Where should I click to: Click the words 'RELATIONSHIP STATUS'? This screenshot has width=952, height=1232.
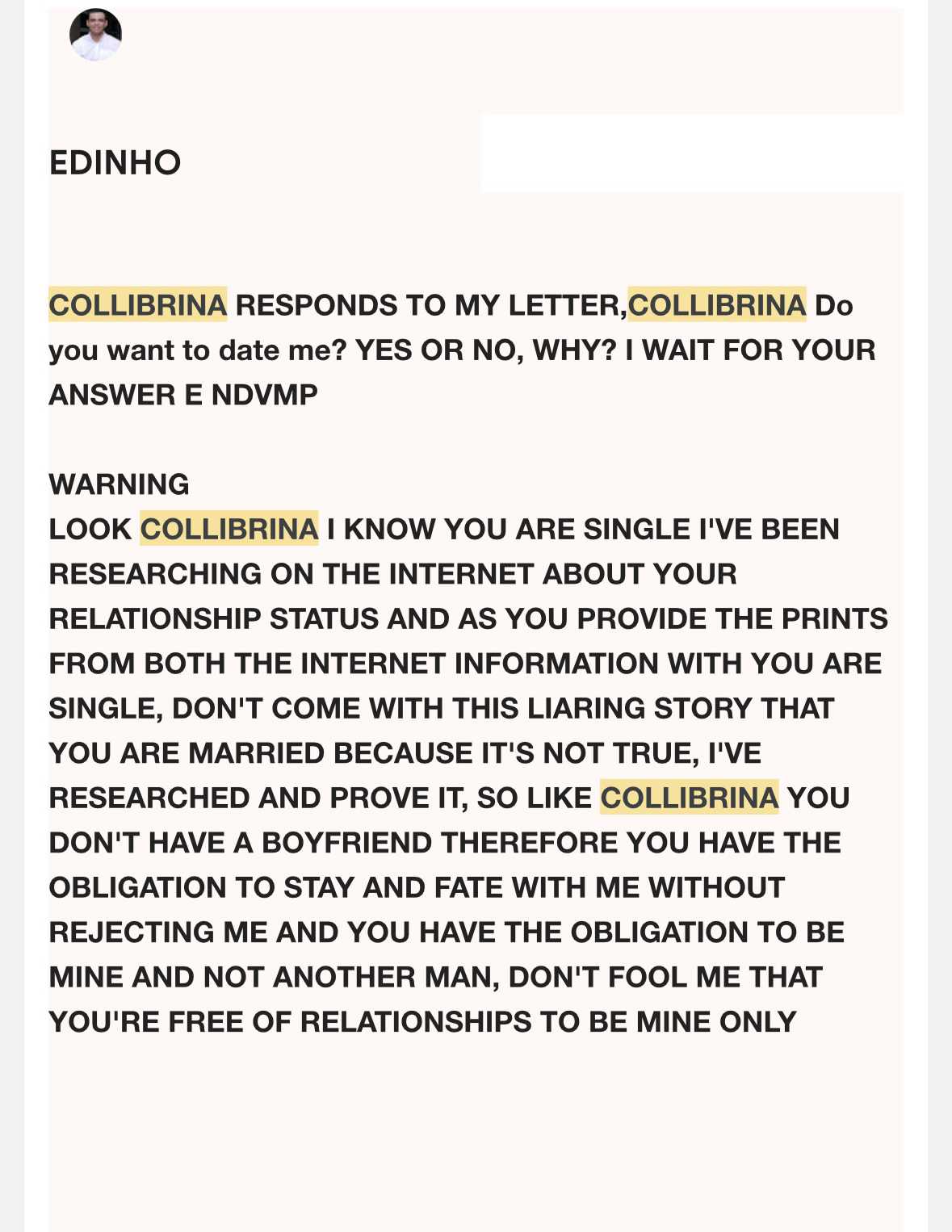212,618
